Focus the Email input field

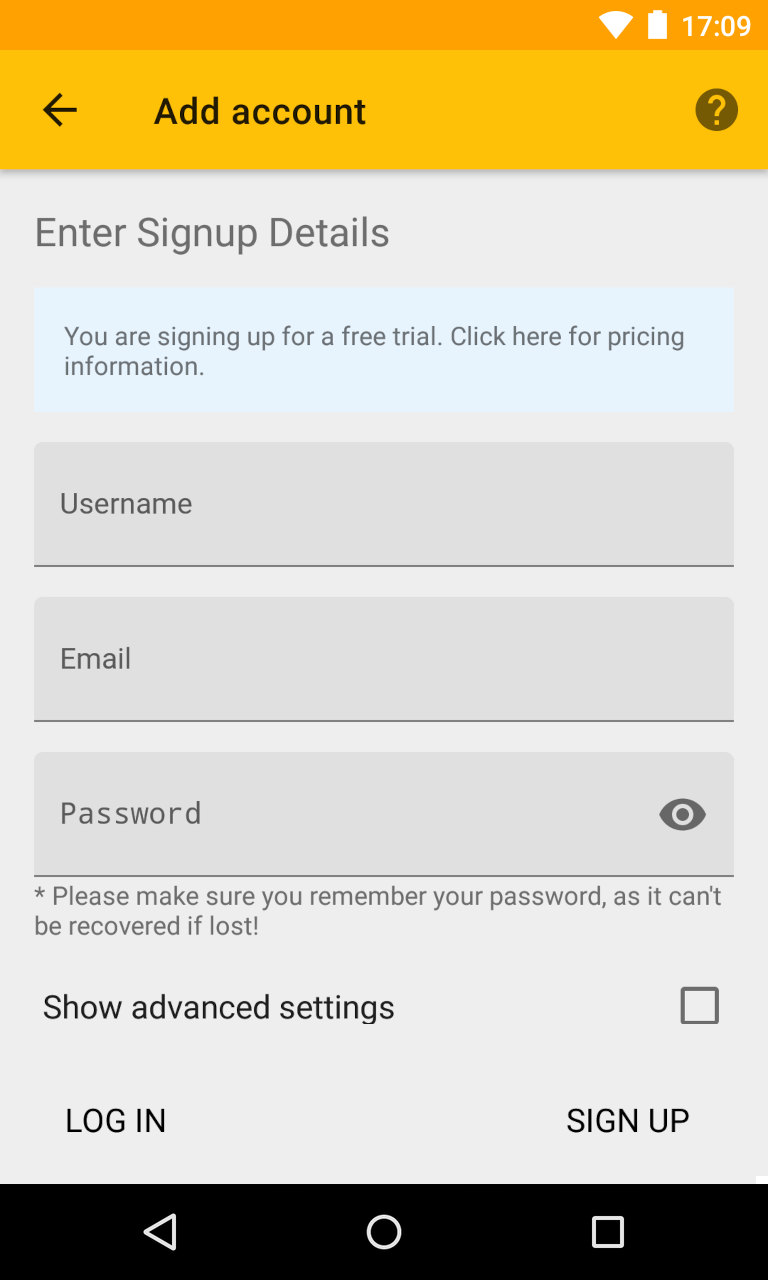(384, 659)
